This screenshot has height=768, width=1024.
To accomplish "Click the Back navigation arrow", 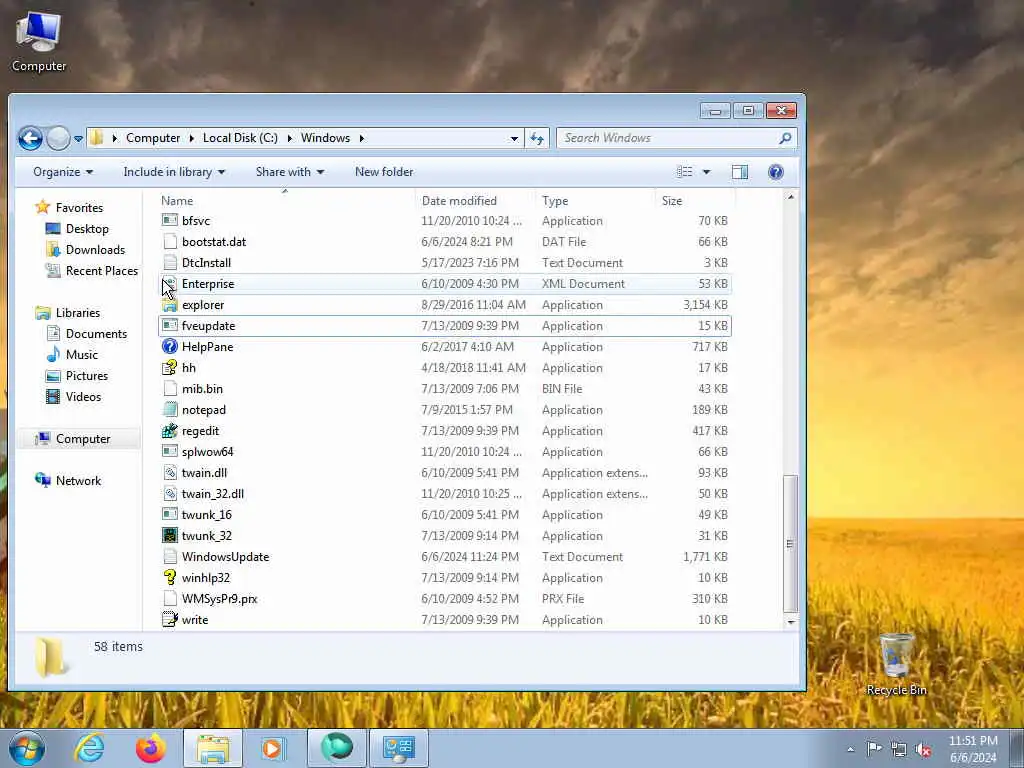I will (30, 138).
